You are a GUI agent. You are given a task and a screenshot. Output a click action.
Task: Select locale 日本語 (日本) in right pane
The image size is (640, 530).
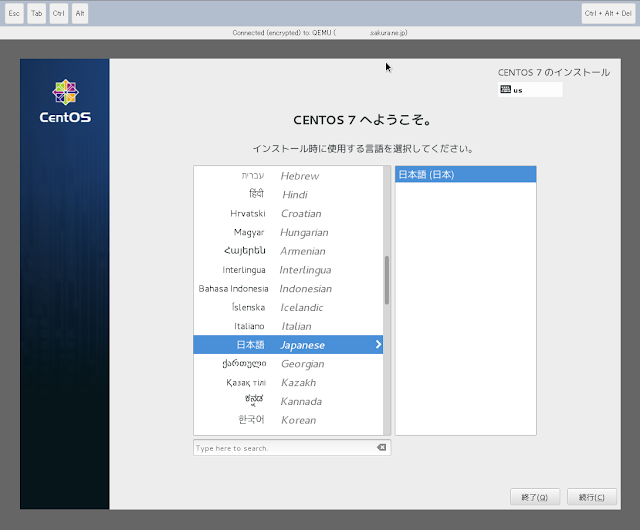[x=466, y=174]
